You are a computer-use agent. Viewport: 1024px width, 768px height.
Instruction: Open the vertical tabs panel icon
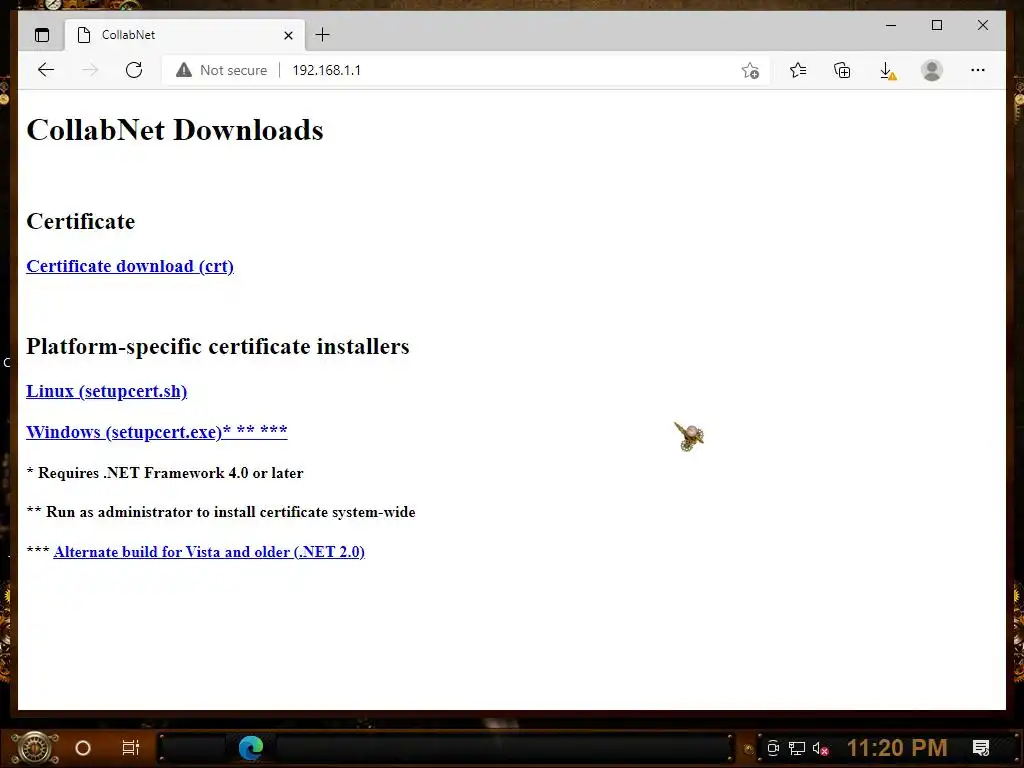click(x=42, y=35)
